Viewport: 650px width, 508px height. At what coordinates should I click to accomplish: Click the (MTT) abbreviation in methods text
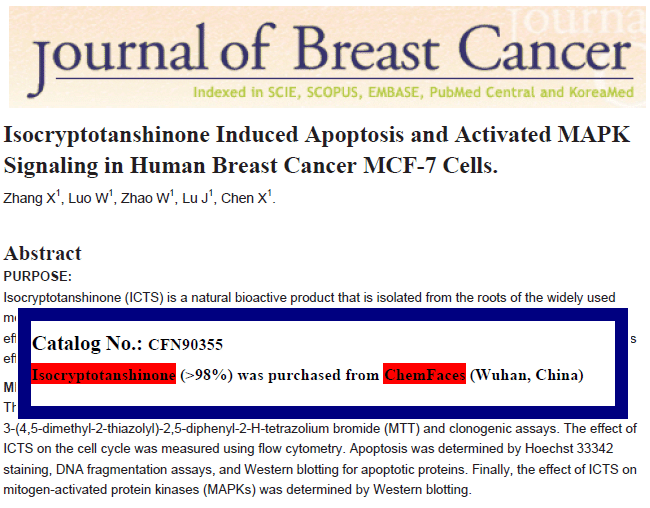point(402,428)
